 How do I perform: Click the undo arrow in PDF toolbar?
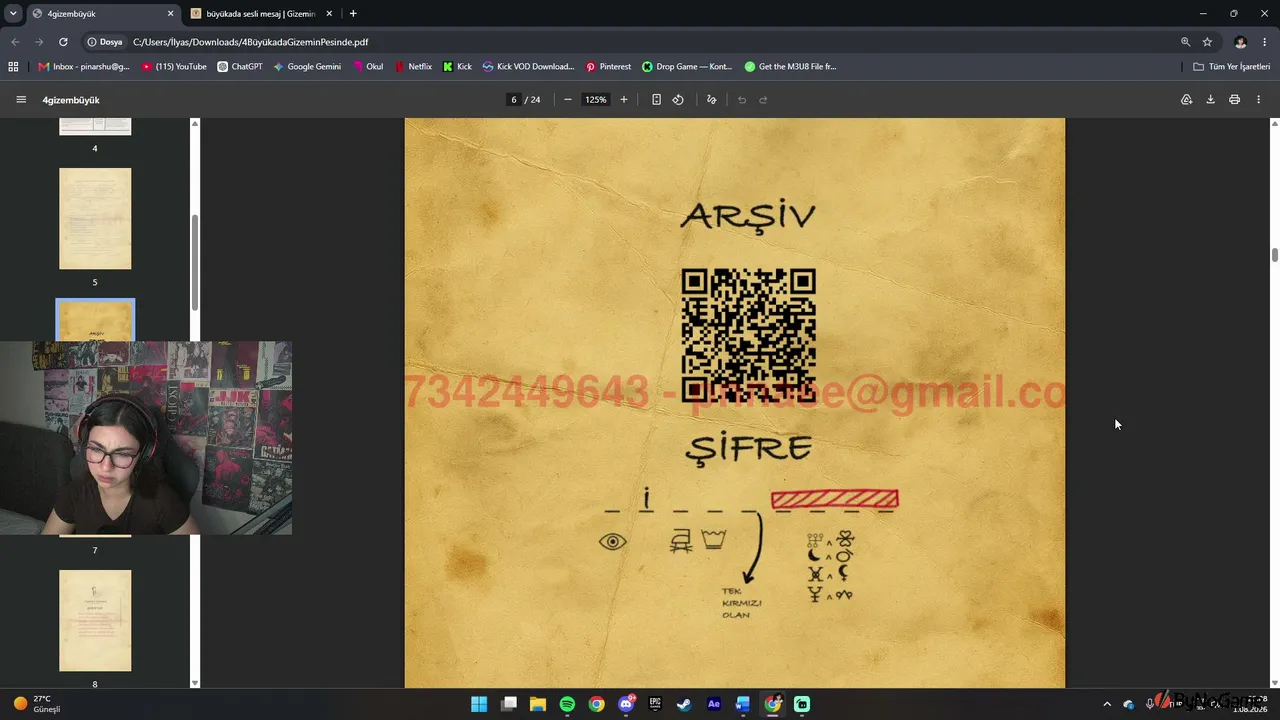[x=742, y=100]
